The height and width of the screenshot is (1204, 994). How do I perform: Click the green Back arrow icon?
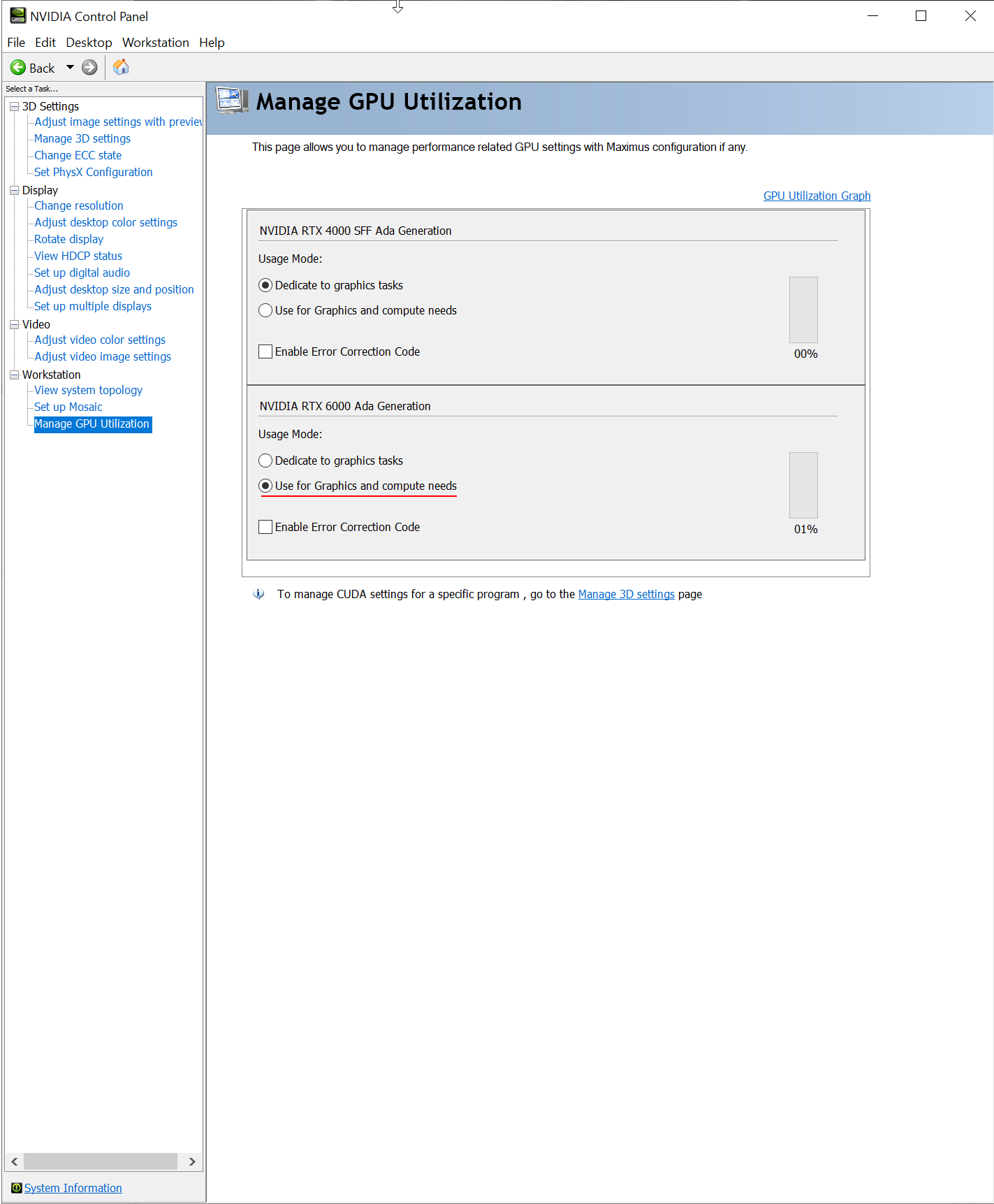tap(18, 68)
